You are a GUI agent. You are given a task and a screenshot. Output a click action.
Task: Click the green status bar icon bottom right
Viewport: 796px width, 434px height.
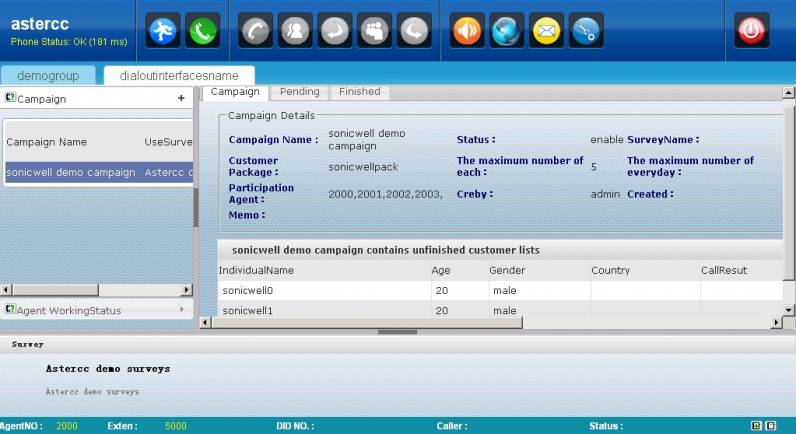(756, 426)
